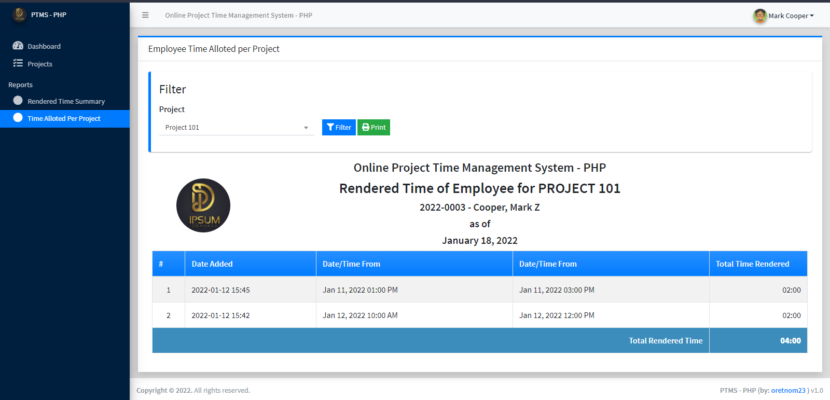Open the Projects menu item

pos(65,64)
